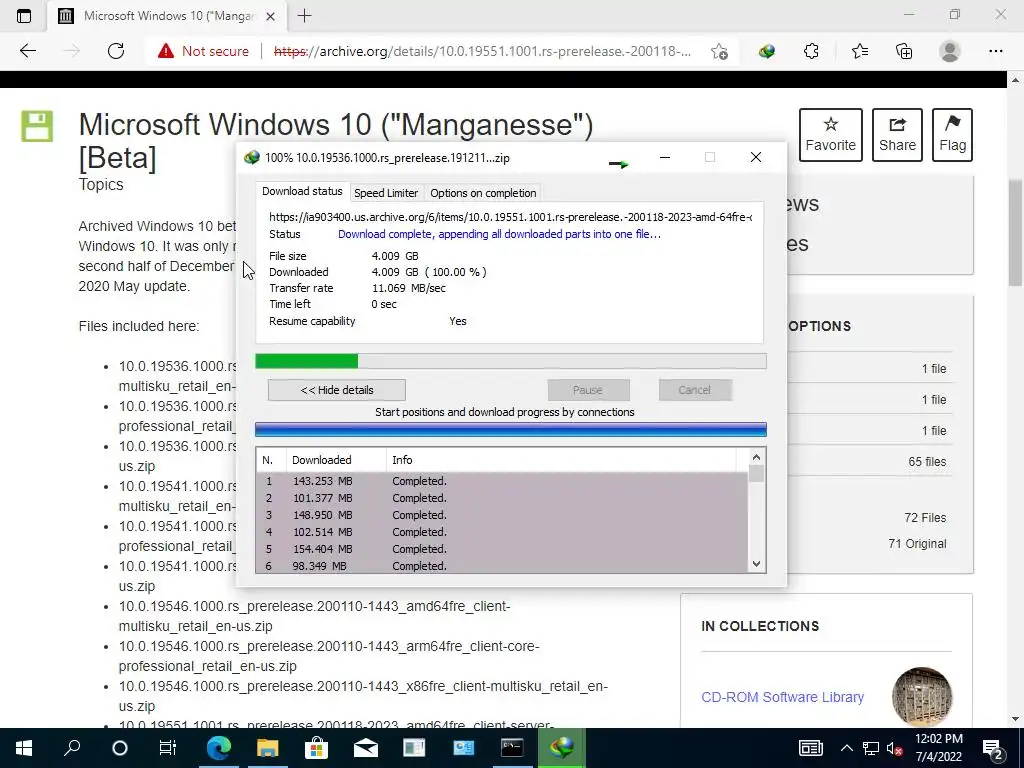Open the Windows Start menu
This screenshot has height=768, width=1024.
pyautogui.click(x=24, y=748)
